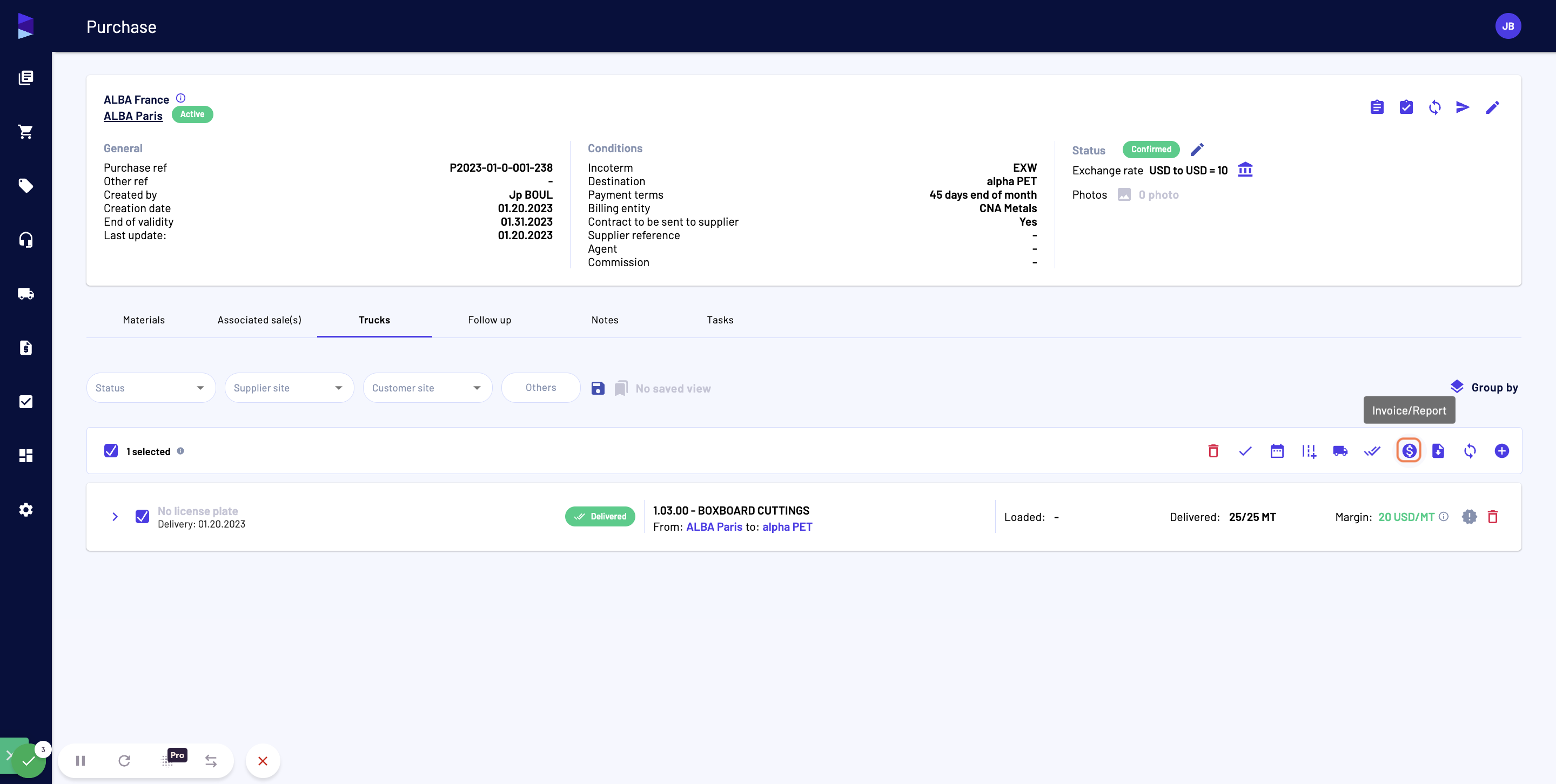Image resolution: width=1556 pixels, height=784 pixels.
Task: Click the Others filter button
Action: [x=541, y=388]
